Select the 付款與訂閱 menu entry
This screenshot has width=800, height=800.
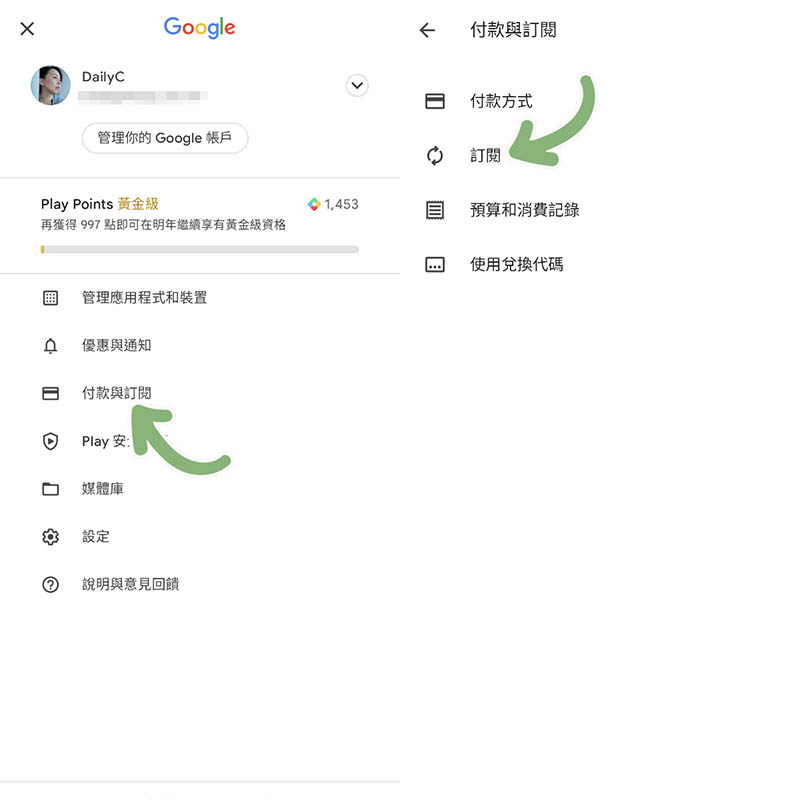tap(200, 393)
